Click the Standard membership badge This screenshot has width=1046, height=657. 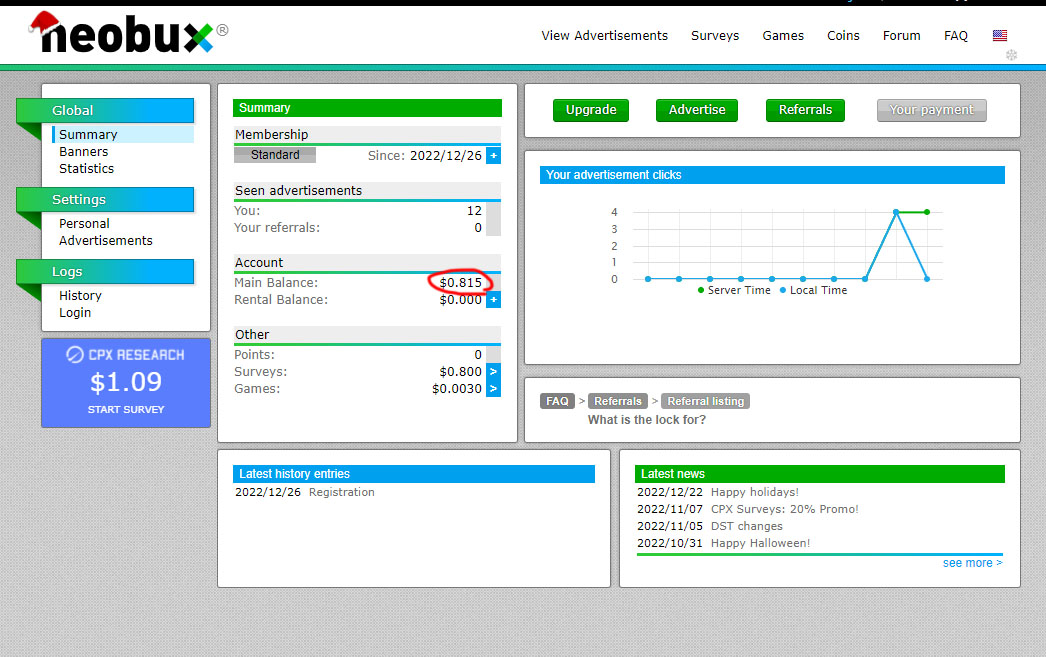[x=275, y=155]
